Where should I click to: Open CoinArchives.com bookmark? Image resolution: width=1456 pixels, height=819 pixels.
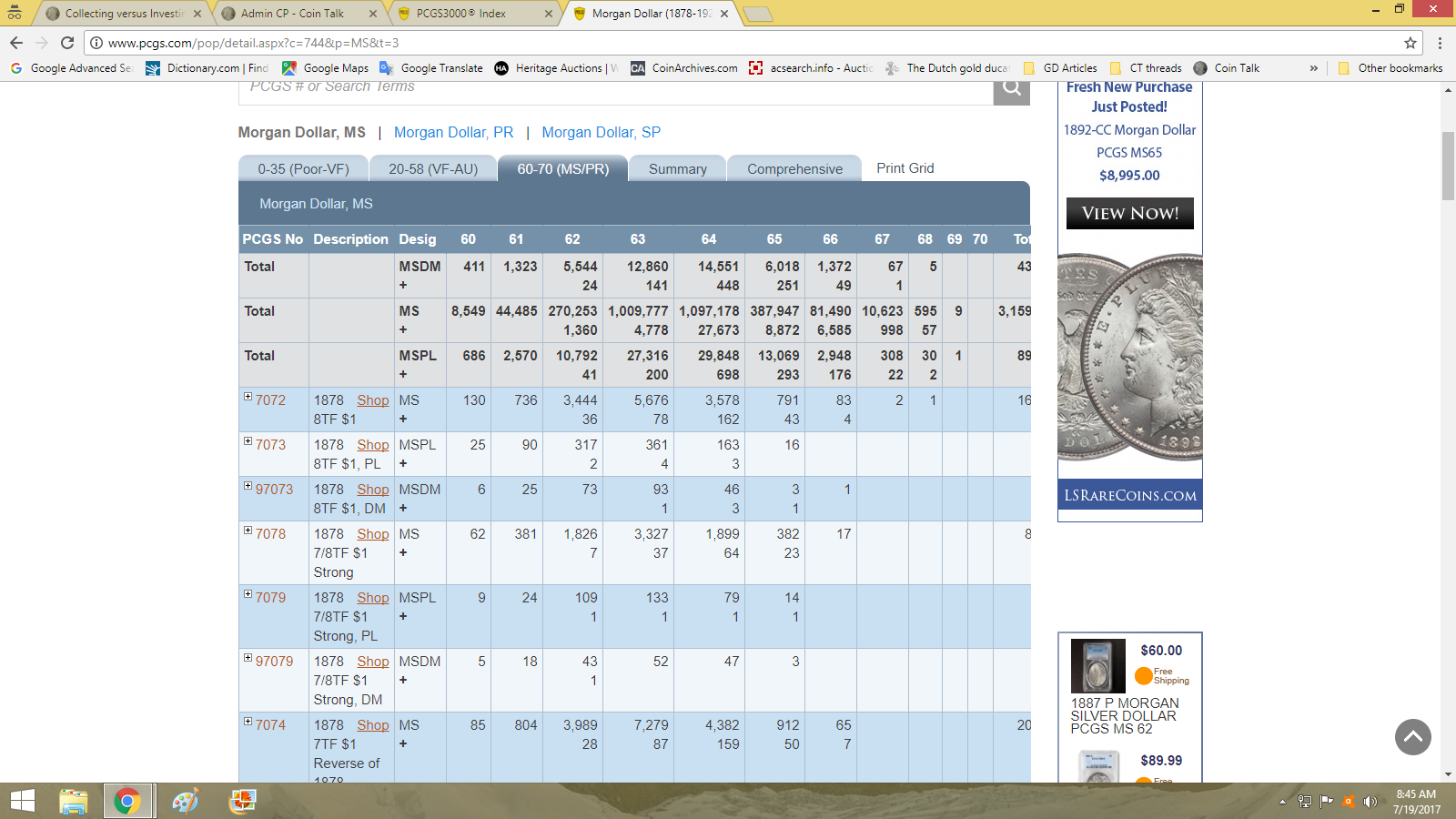[x=684, y=68]
